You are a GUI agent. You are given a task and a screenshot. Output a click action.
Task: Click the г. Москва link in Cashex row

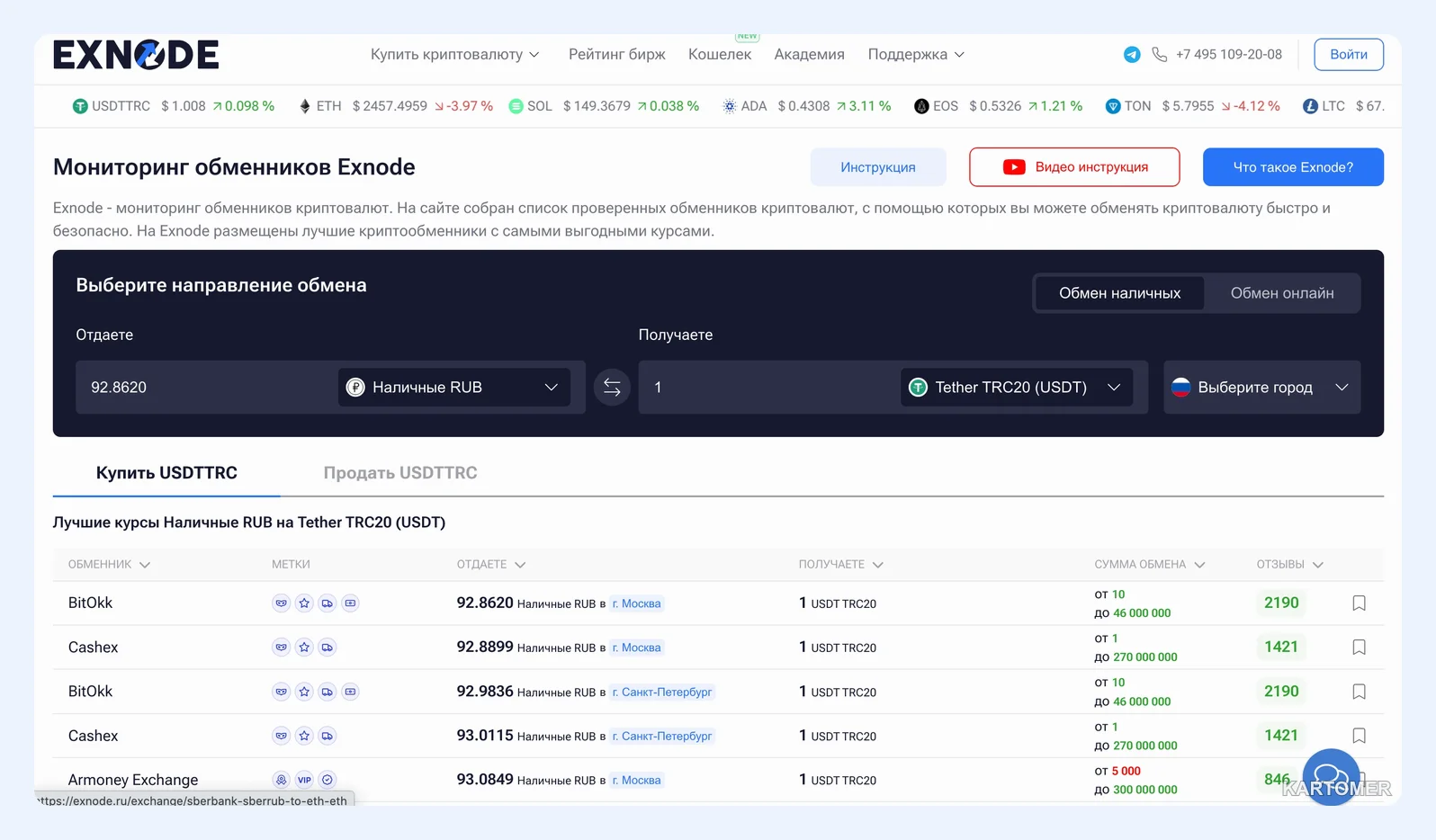[x=637, y=648]
